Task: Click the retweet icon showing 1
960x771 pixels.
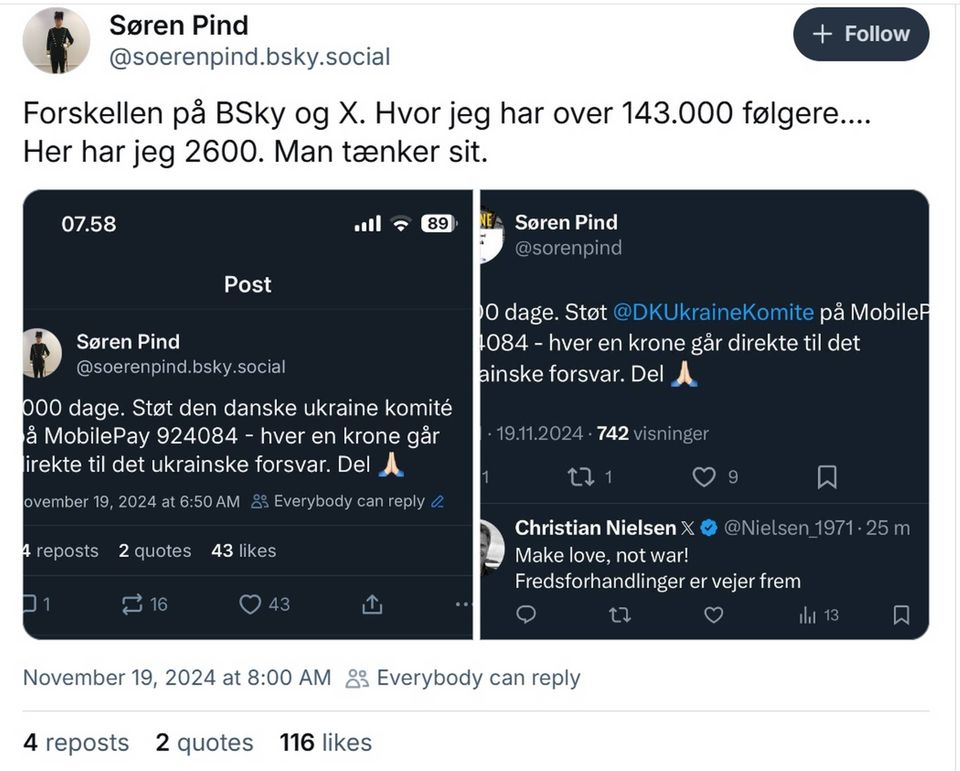Action: pyautogui.click(x=581, y=477)
